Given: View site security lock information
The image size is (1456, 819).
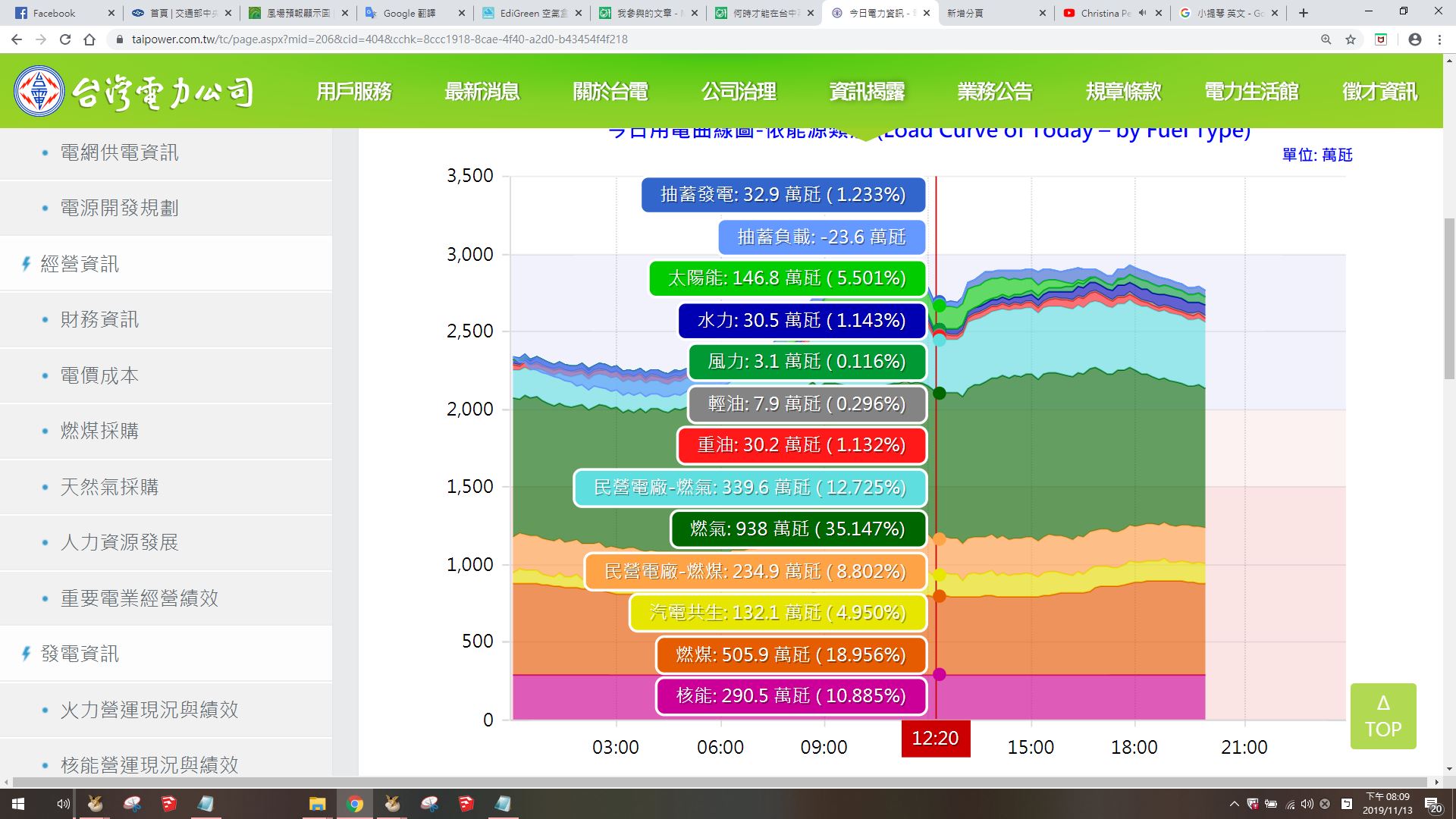Looking at the screenshot, I should click(x=120, y=39).
